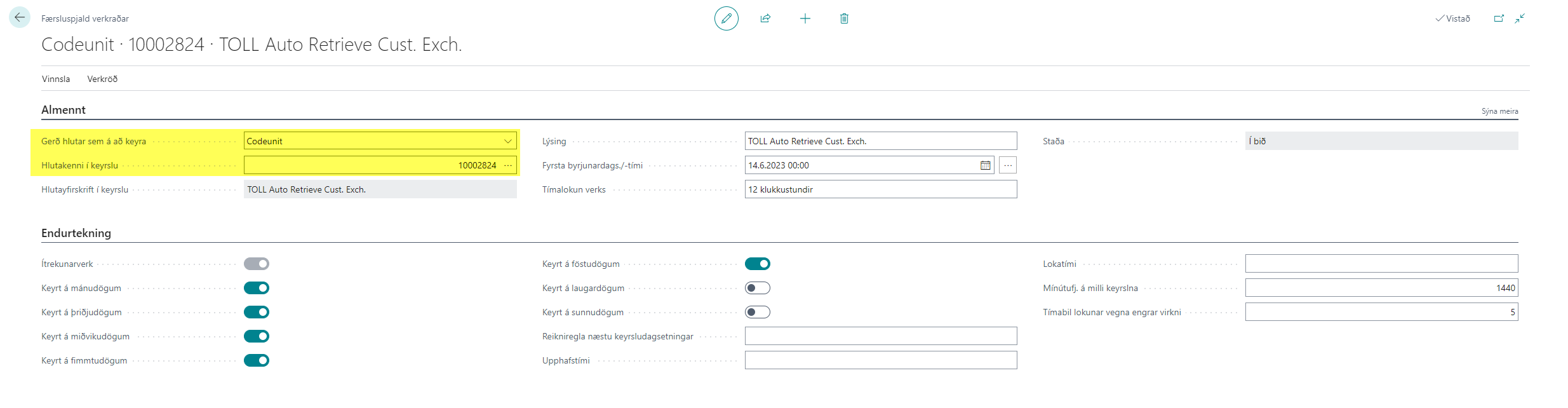
Task: Expand the Gerð hlutar sem á að keyra dropdown
Action: click(x=508, y=141)
